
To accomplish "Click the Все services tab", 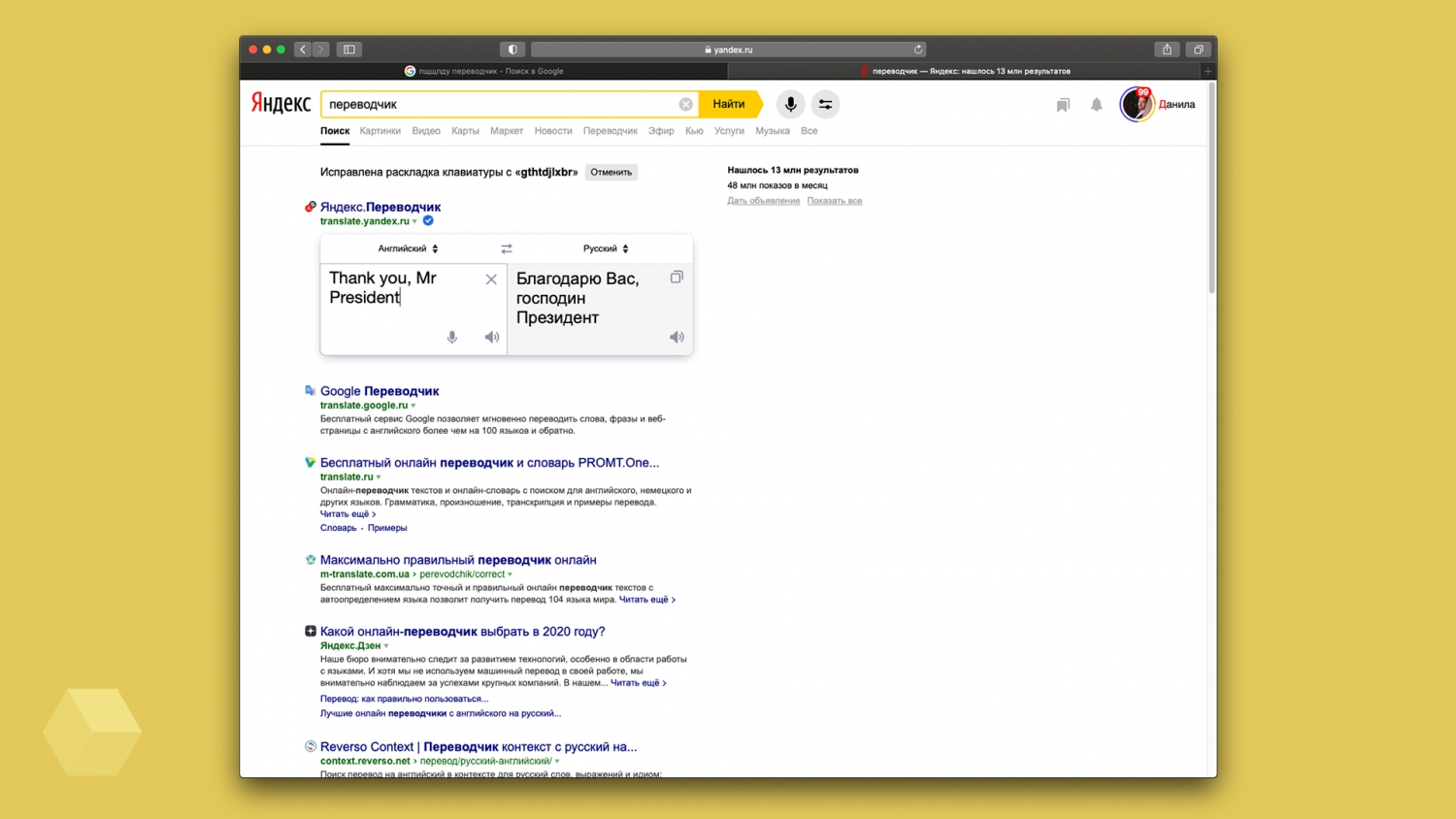I will 809,131.
